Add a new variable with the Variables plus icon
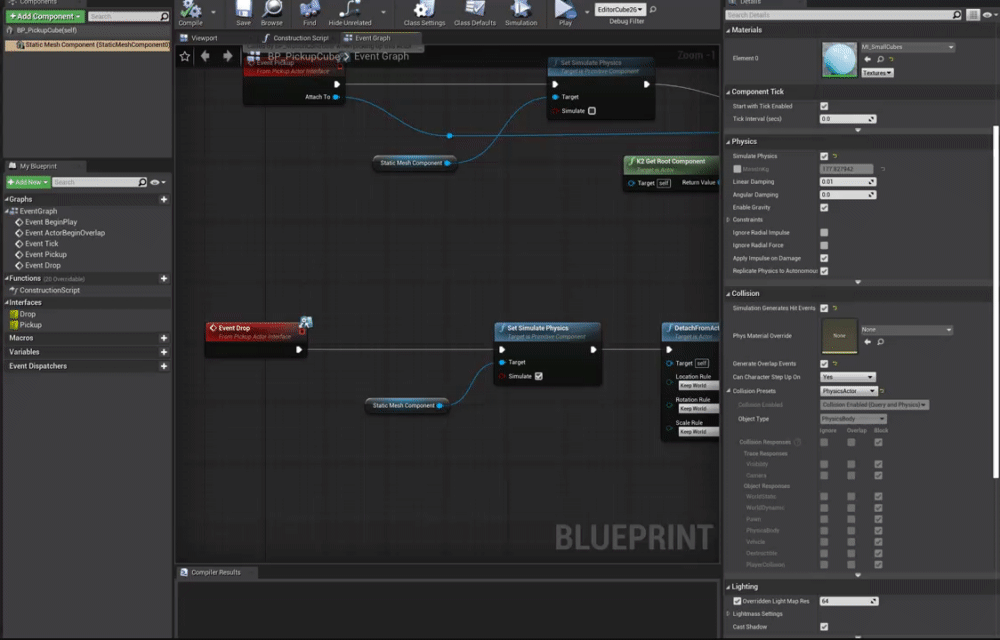 (164, 352)
